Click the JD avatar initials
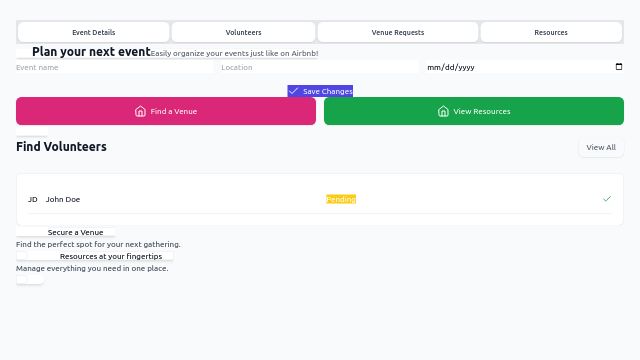This screenshot has height=360, width=640. point(33,199)
